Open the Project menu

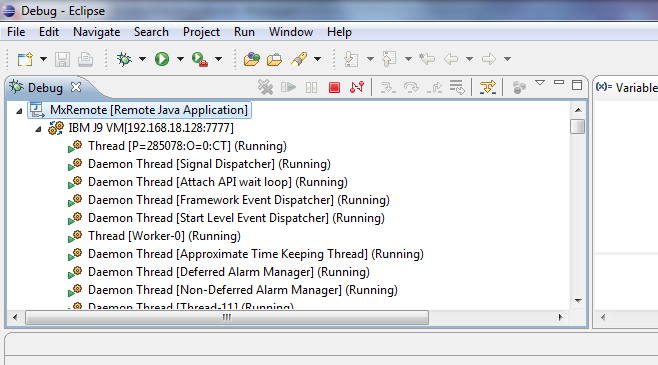coord(201,32)
